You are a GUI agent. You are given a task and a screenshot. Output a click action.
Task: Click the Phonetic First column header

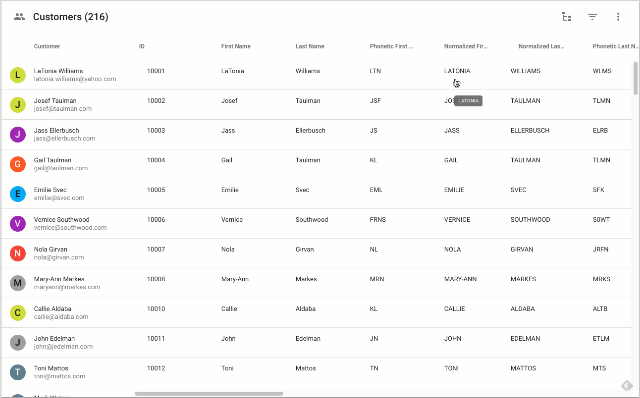[x=391, y=46]
